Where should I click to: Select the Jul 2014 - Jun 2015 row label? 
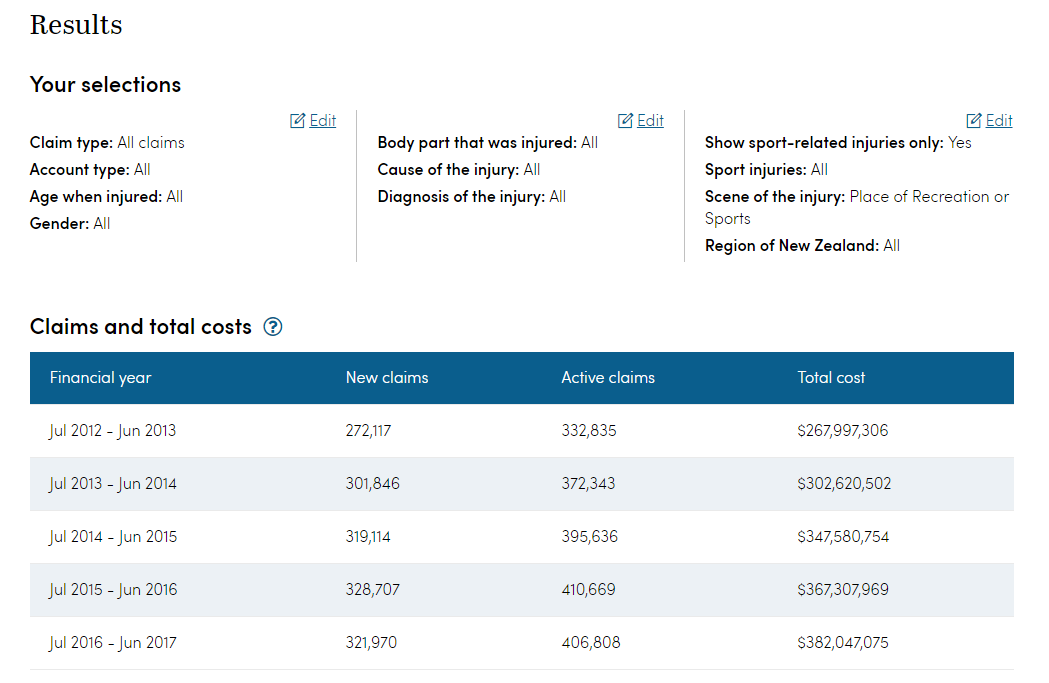click(x=113, y=537)
